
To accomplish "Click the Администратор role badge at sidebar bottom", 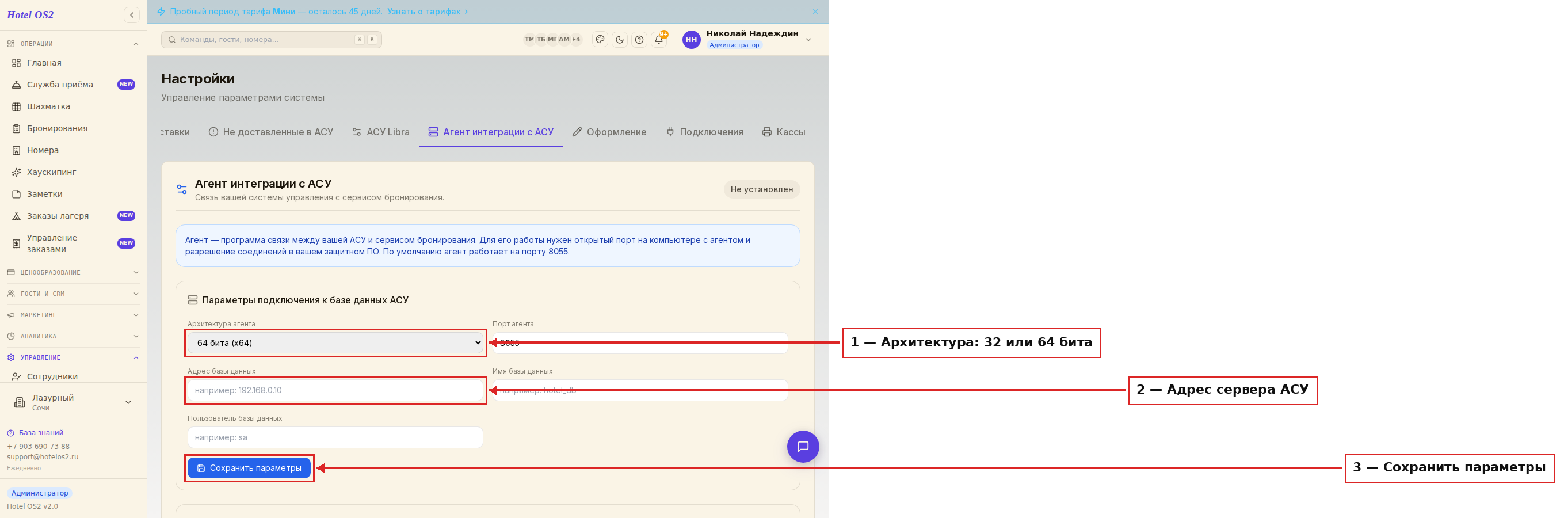I will [x=40, y=493].
